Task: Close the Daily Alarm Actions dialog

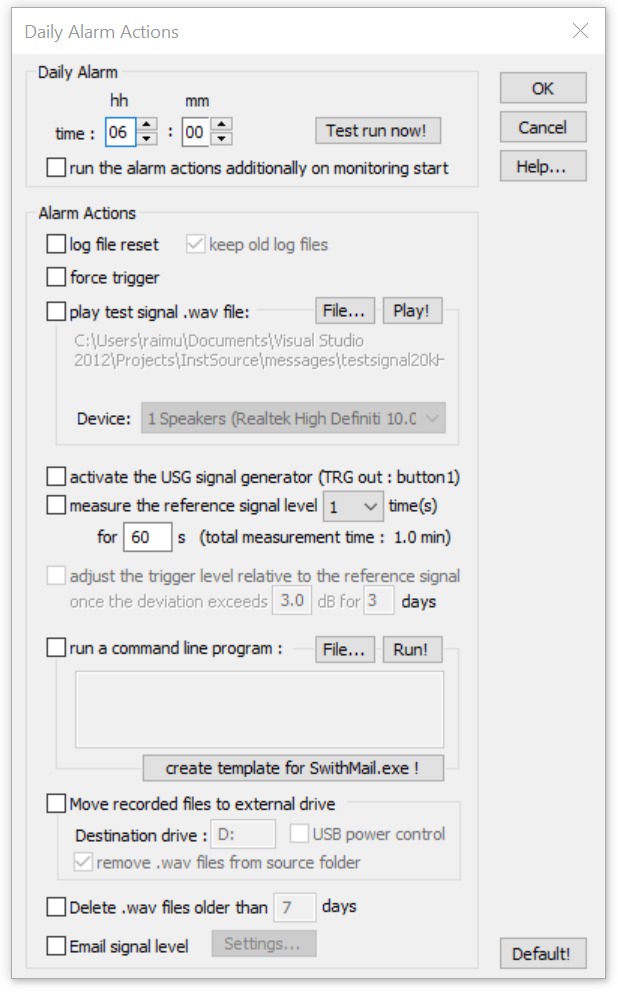Action: [580, 31]
